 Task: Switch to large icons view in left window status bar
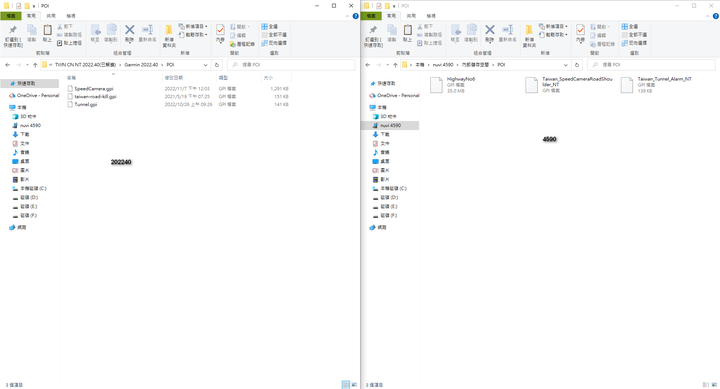(354, 384)
